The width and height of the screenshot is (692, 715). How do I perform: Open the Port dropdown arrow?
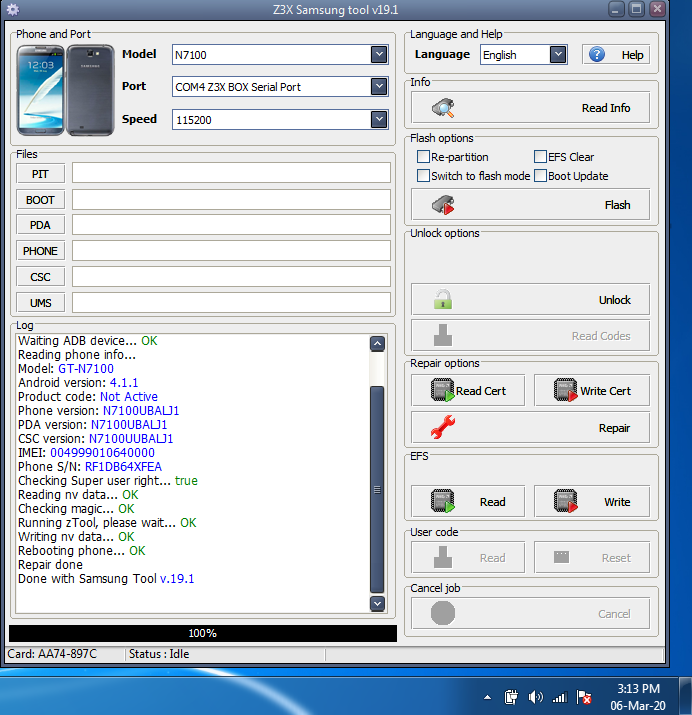(379, 86)
